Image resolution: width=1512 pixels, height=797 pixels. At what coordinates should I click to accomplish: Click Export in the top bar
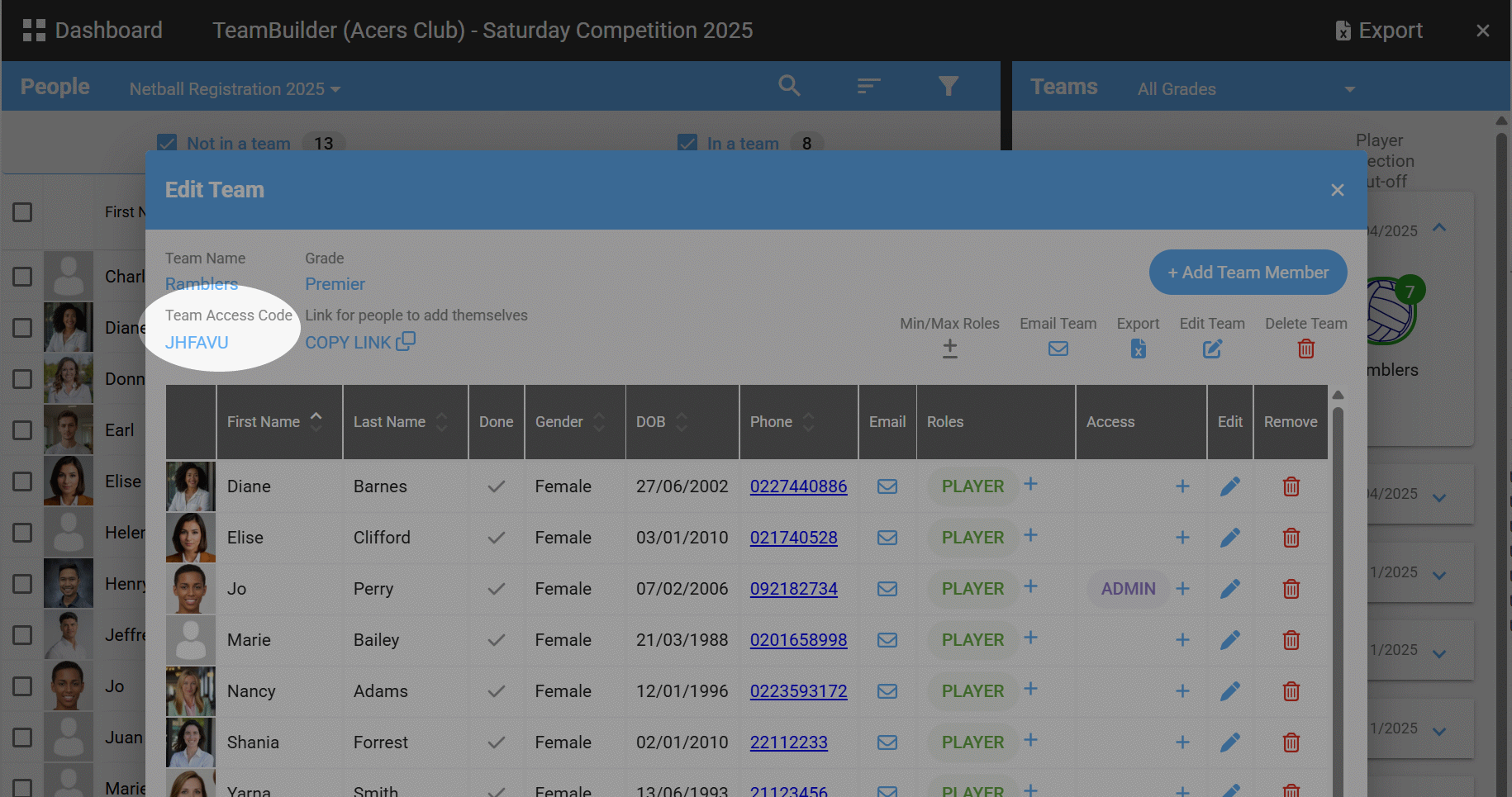click(x=1379, y=31)
